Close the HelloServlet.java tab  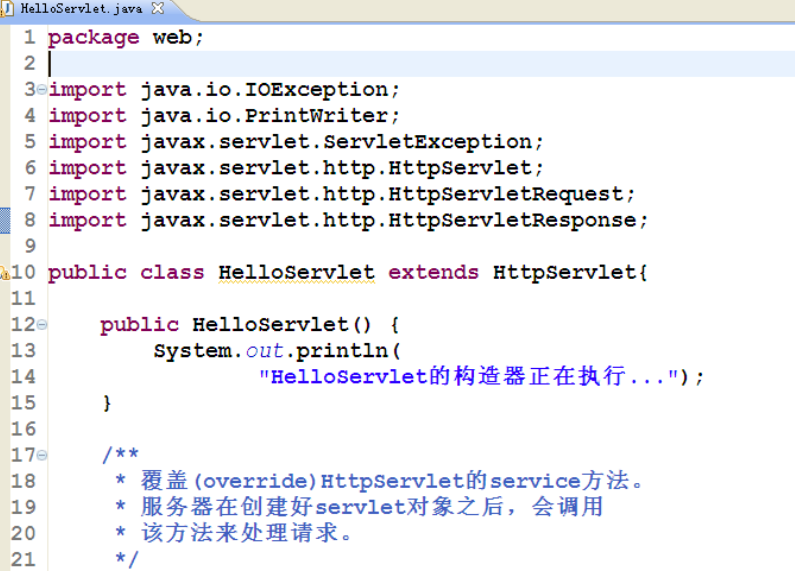(158, 8)
